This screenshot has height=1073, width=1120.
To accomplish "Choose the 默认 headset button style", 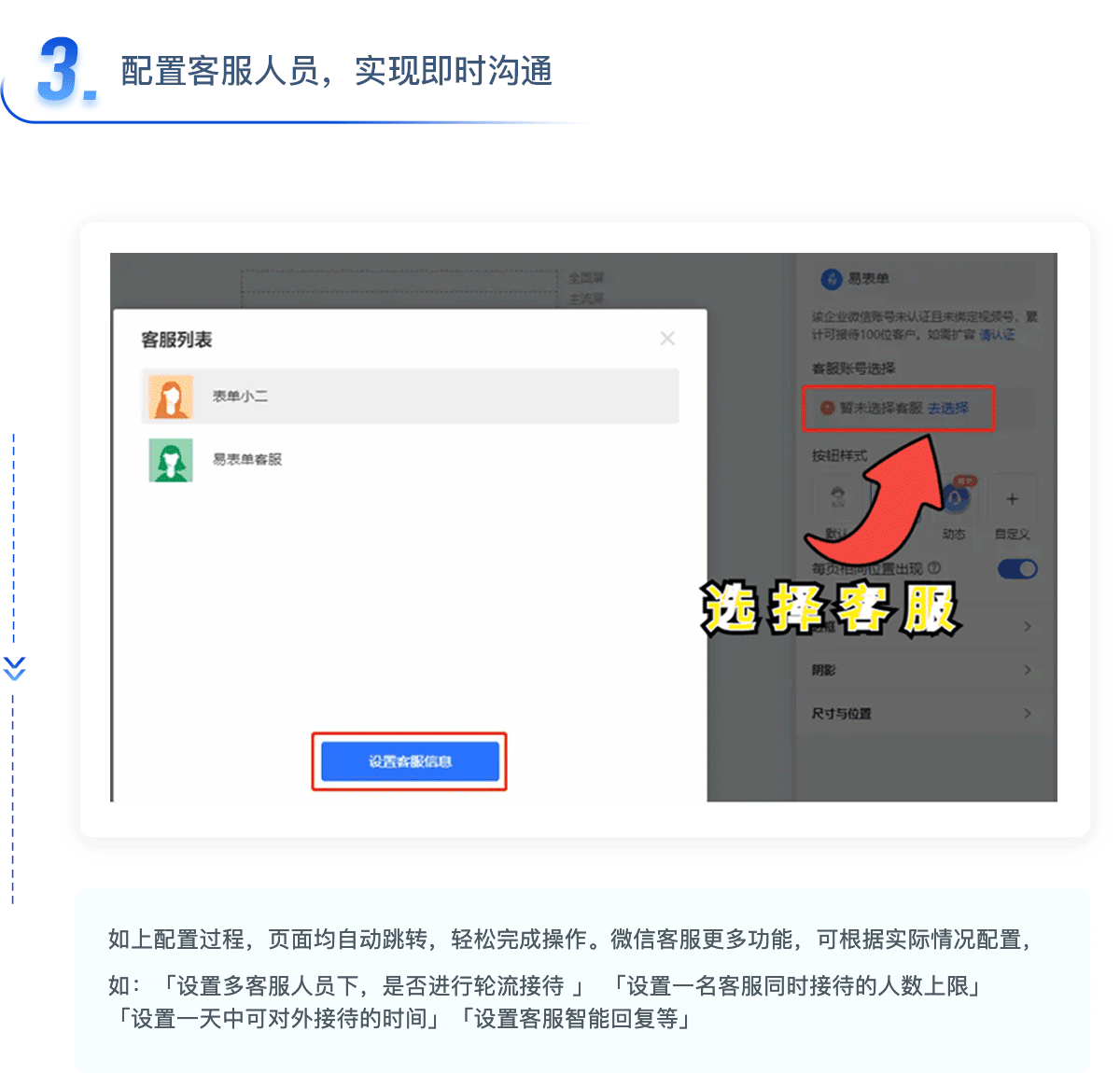I will tap(837, 497).
